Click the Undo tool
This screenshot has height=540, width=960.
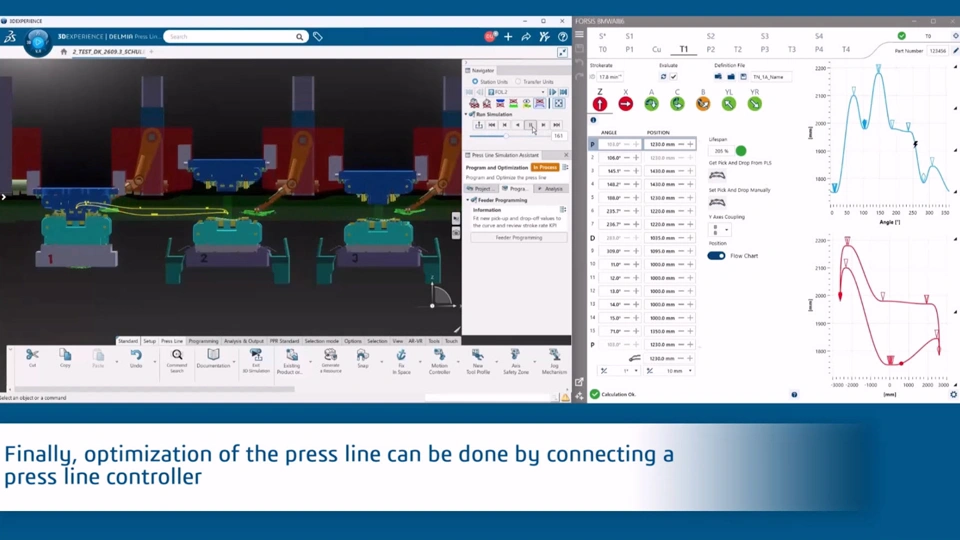click(x=136, y=358)
